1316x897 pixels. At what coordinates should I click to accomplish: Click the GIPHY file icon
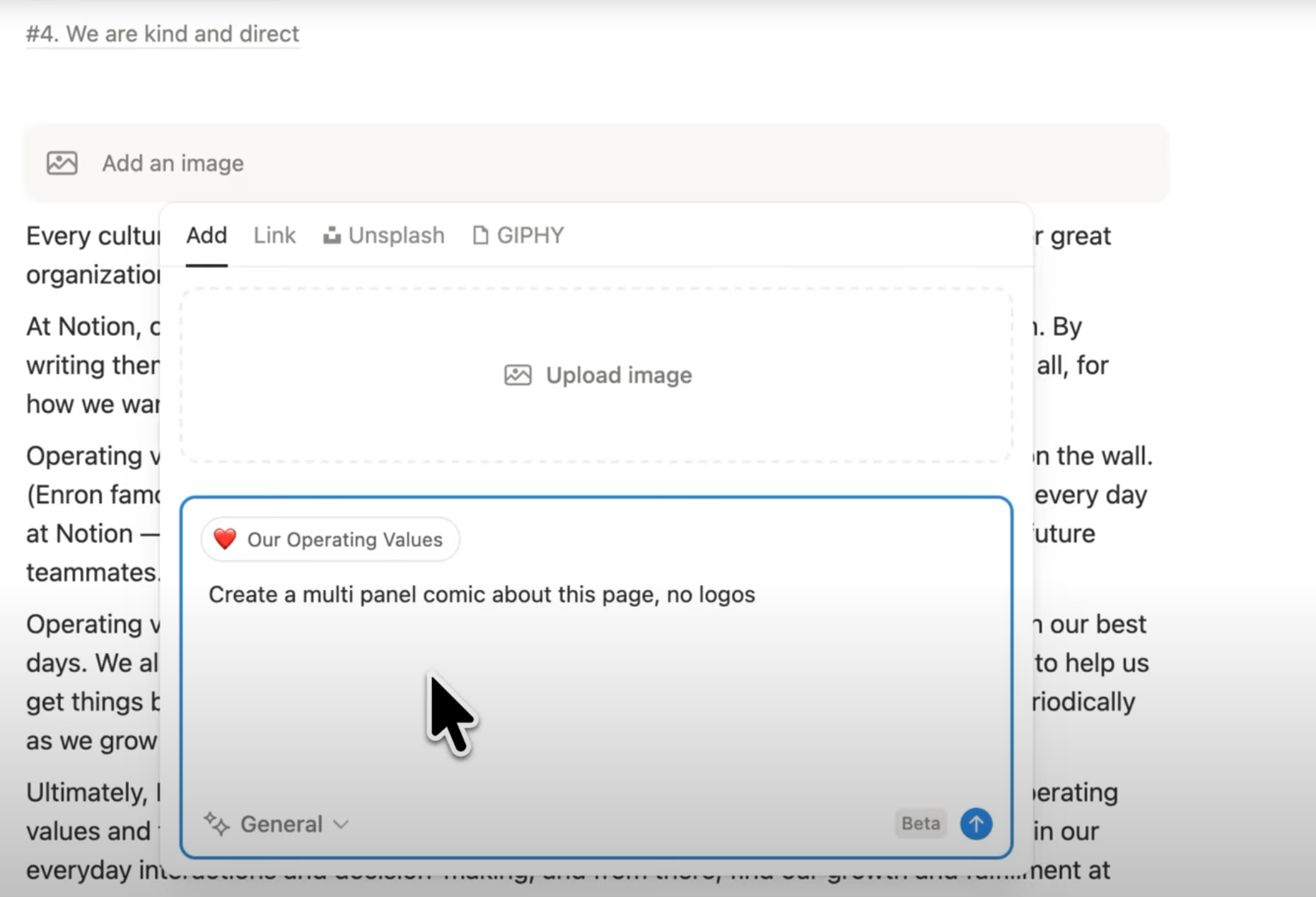(481, 235)
